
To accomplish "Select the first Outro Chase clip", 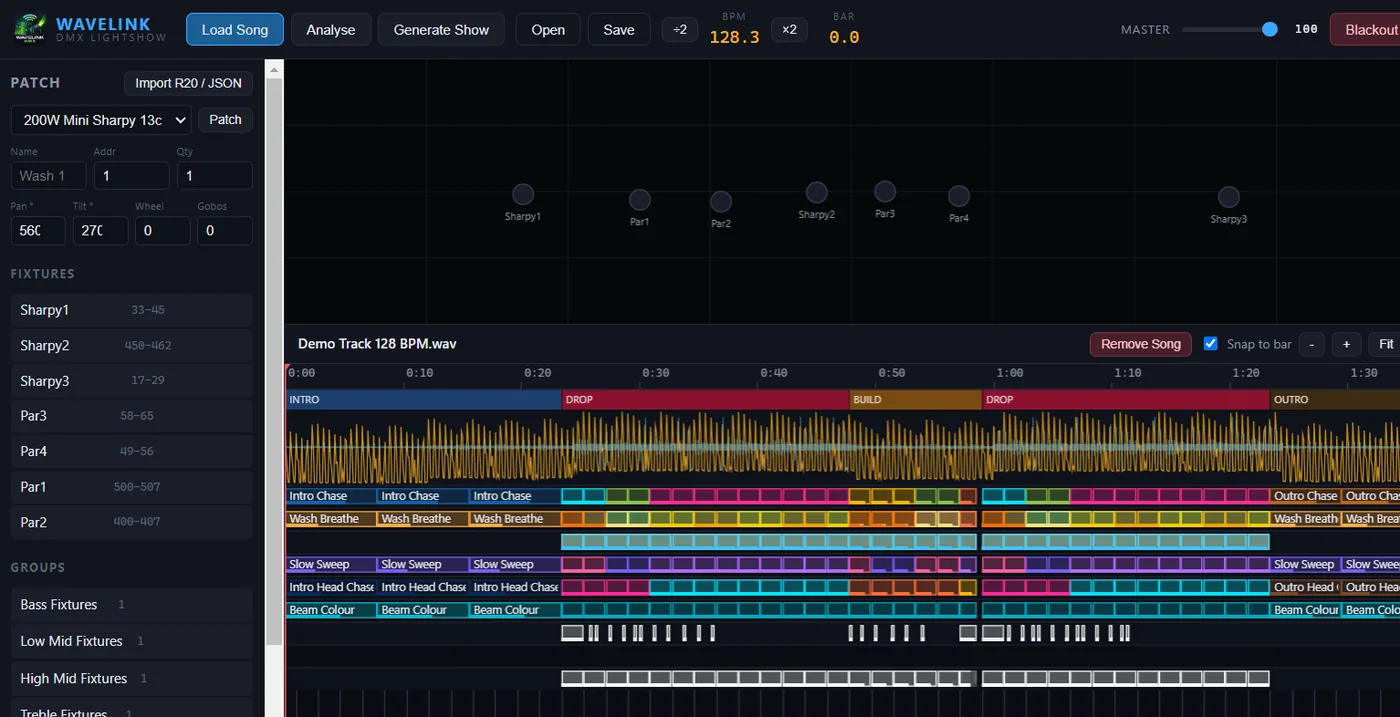I will (x=1306, y=496).
